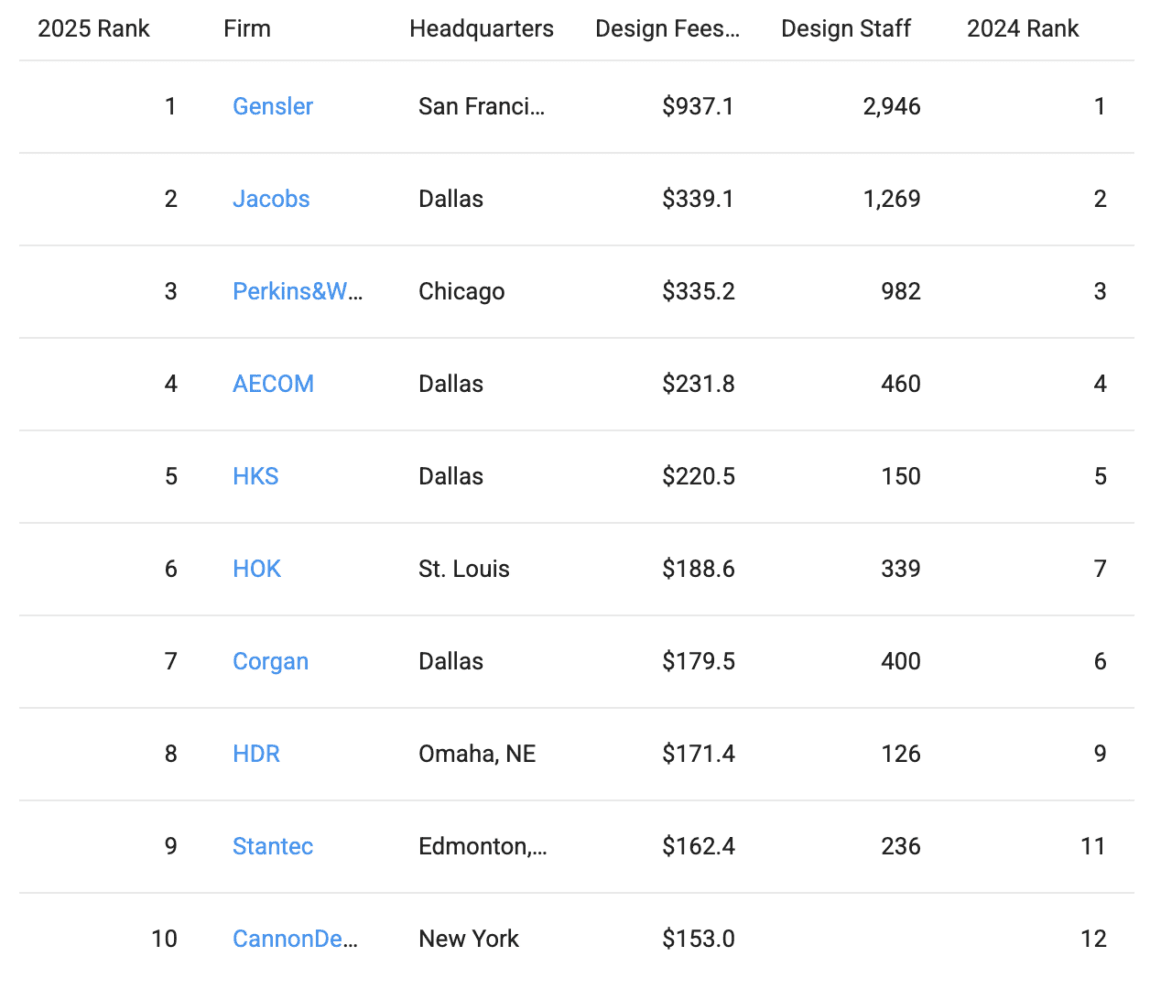Open the Jacobs firm link
This screenshot has width=1150, height=1000.
tap(271, 199)
